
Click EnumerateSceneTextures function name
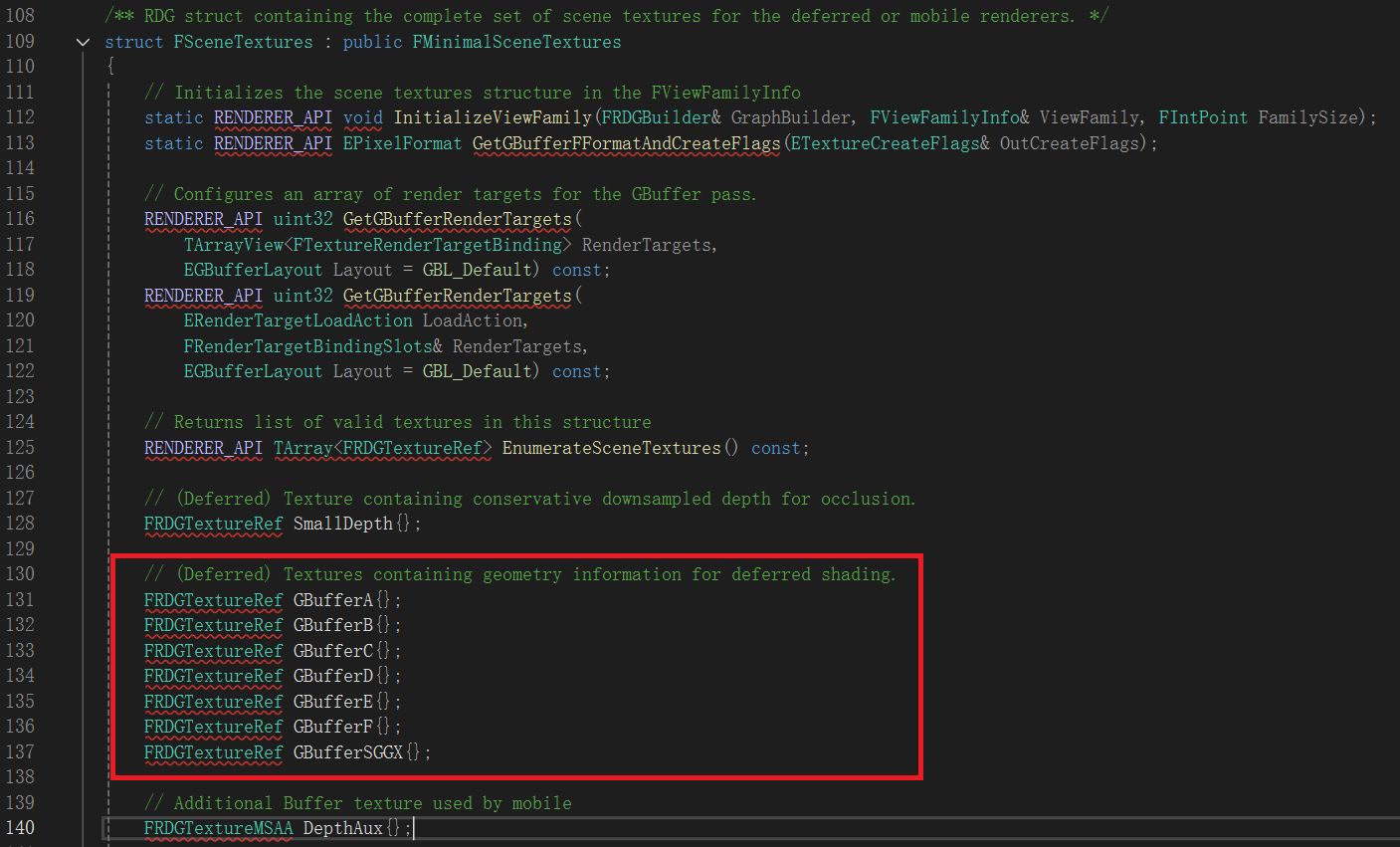611,448
